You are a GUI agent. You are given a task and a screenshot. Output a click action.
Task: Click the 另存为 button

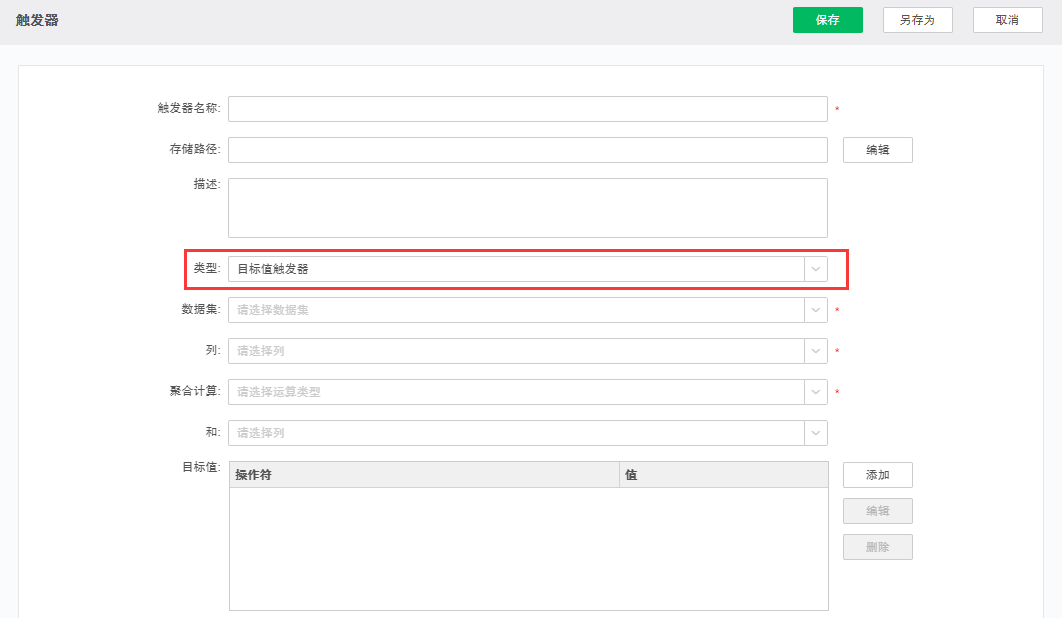click(917, 19)
